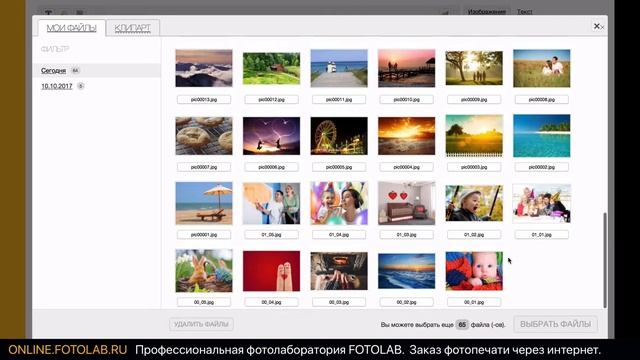Filter files by Сегодня
The height and width of the screenshot is (360, 640).
tap(53, 70)
